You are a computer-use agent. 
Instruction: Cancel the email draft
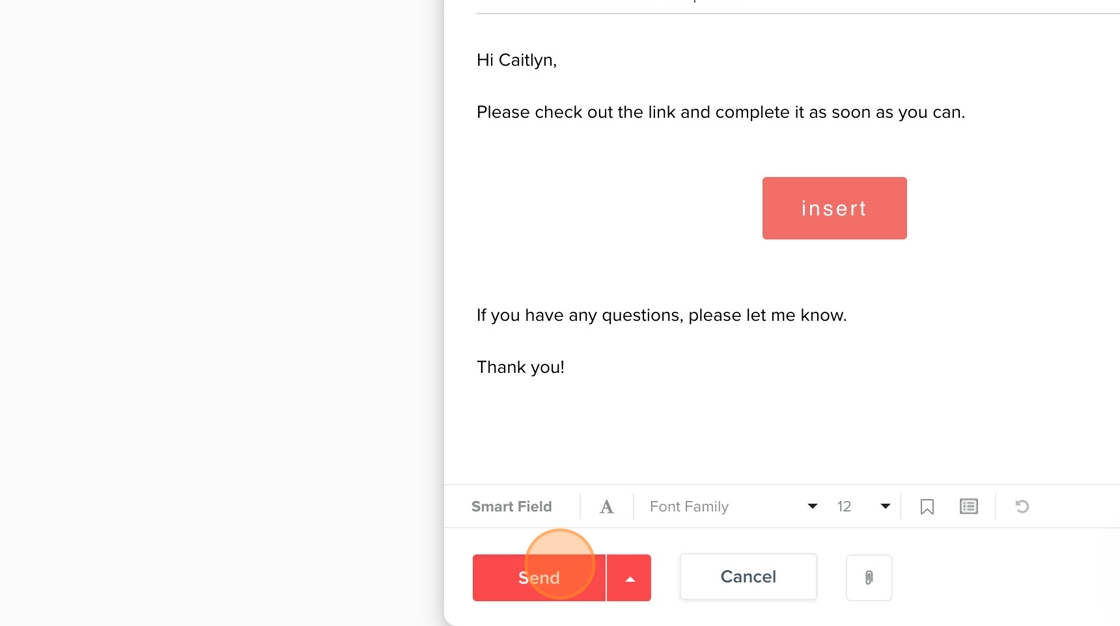(x=748, y=577)
